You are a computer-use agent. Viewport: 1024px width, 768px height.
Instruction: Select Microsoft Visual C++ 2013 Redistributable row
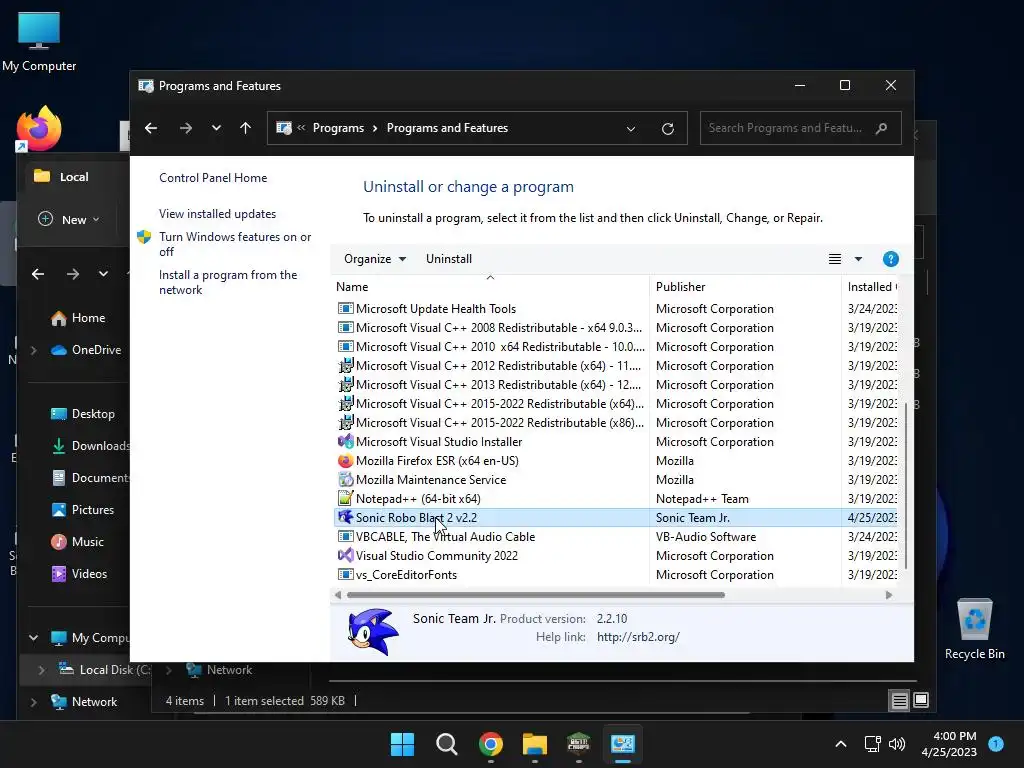pos(615,385)
